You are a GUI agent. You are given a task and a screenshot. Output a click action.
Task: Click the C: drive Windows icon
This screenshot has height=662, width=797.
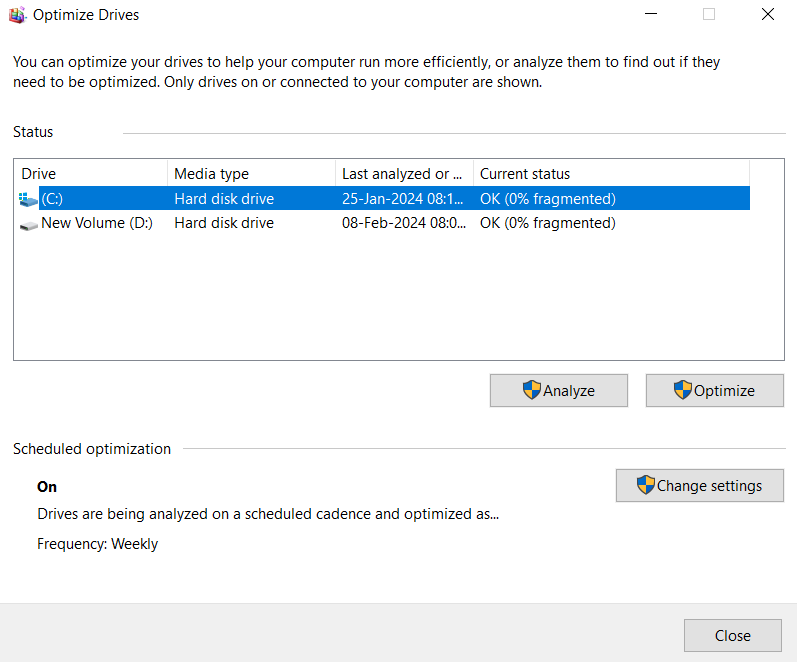click(x=28, y=199)
